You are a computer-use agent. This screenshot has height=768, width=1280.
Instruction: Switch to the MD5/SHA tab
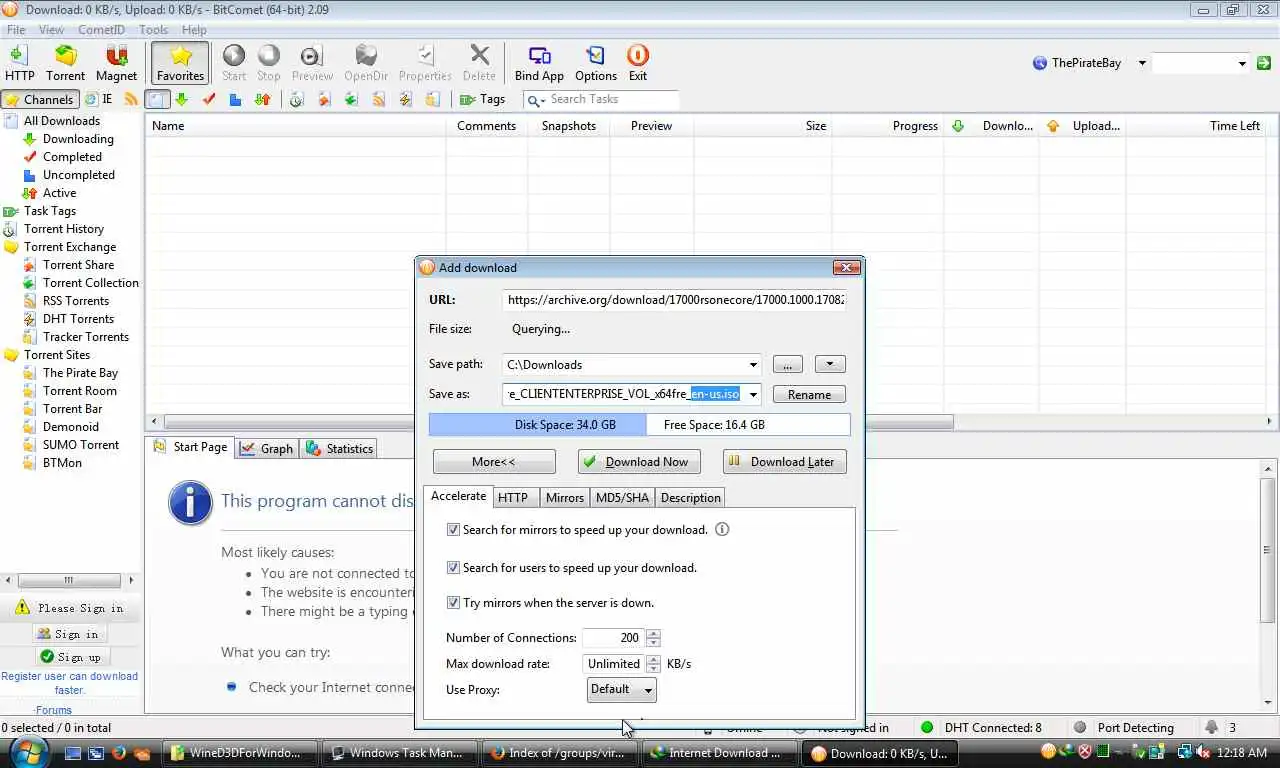click(622, 498)
